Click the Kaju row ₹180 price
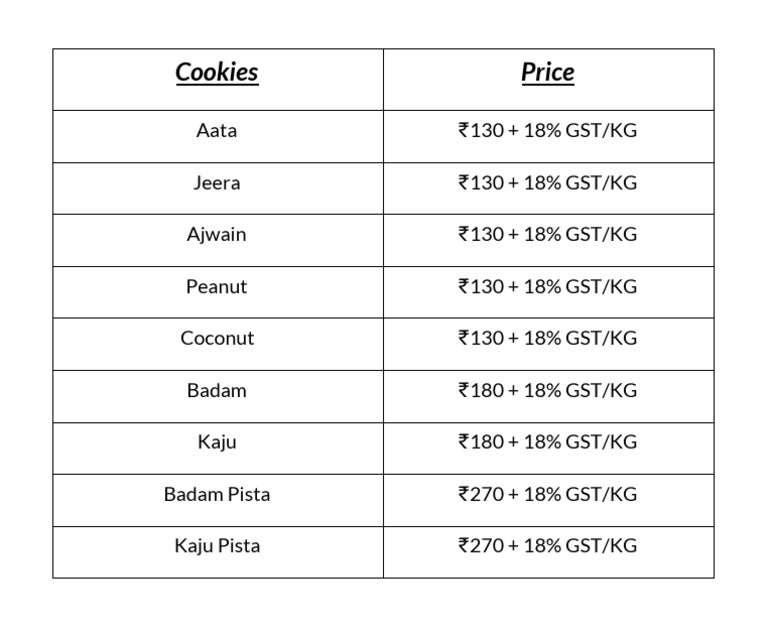 [x=547, y=443]
